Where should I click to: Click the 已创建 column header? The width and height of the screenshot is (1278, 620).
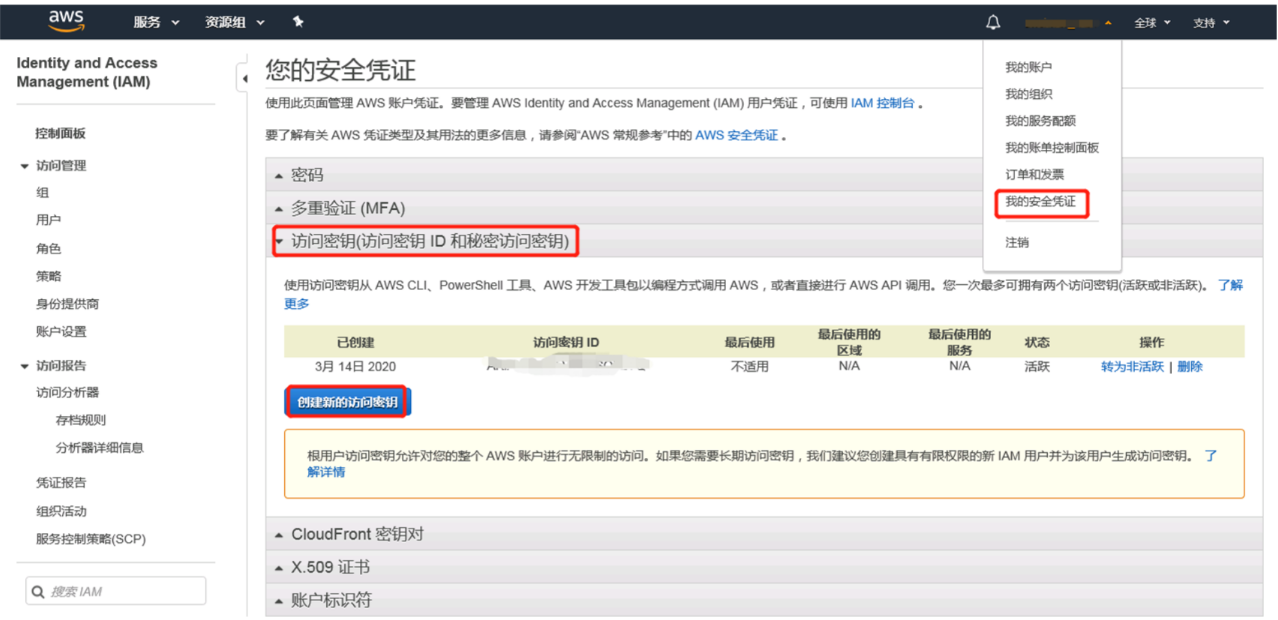pyautogui.click(x=355, y=342)
